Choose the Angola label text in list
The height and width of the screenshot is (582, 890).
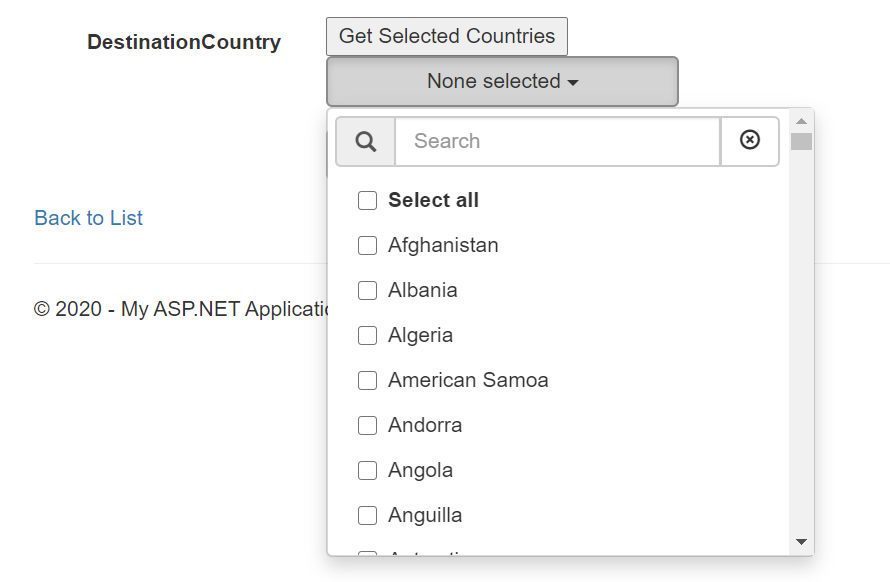click(421, 470)
